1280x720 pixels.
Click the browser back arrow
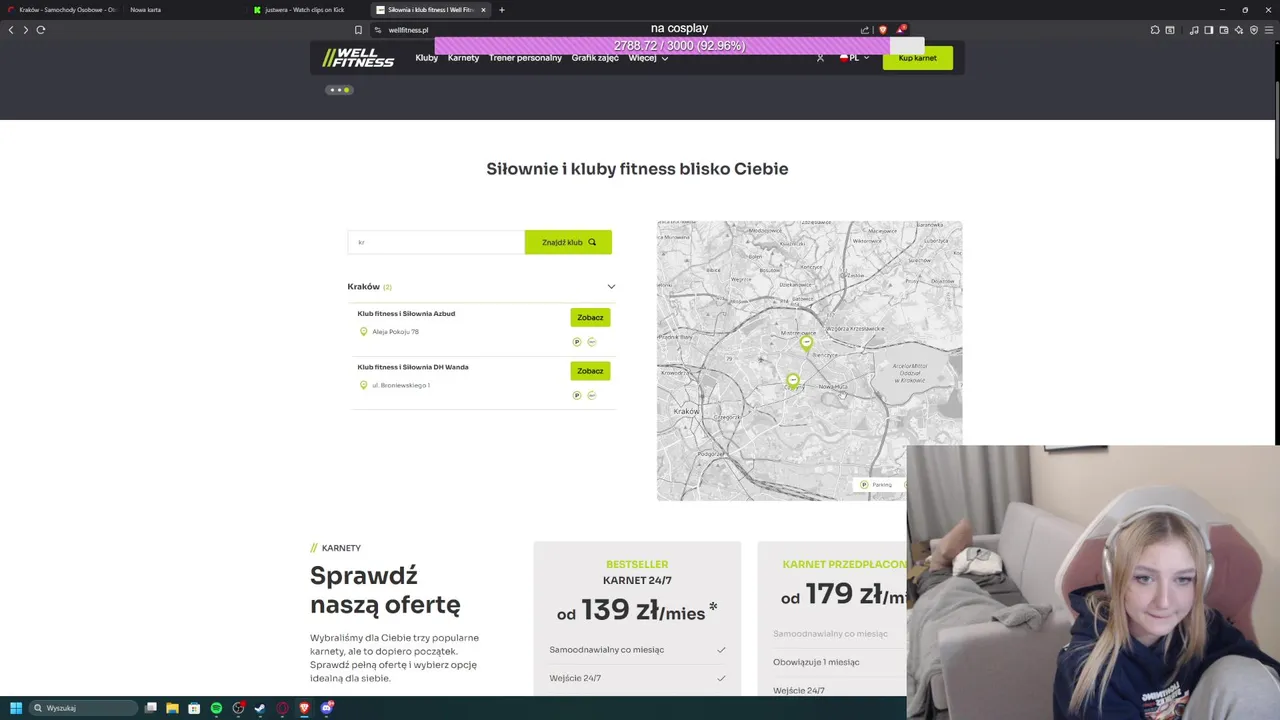[x=11, y=30]
